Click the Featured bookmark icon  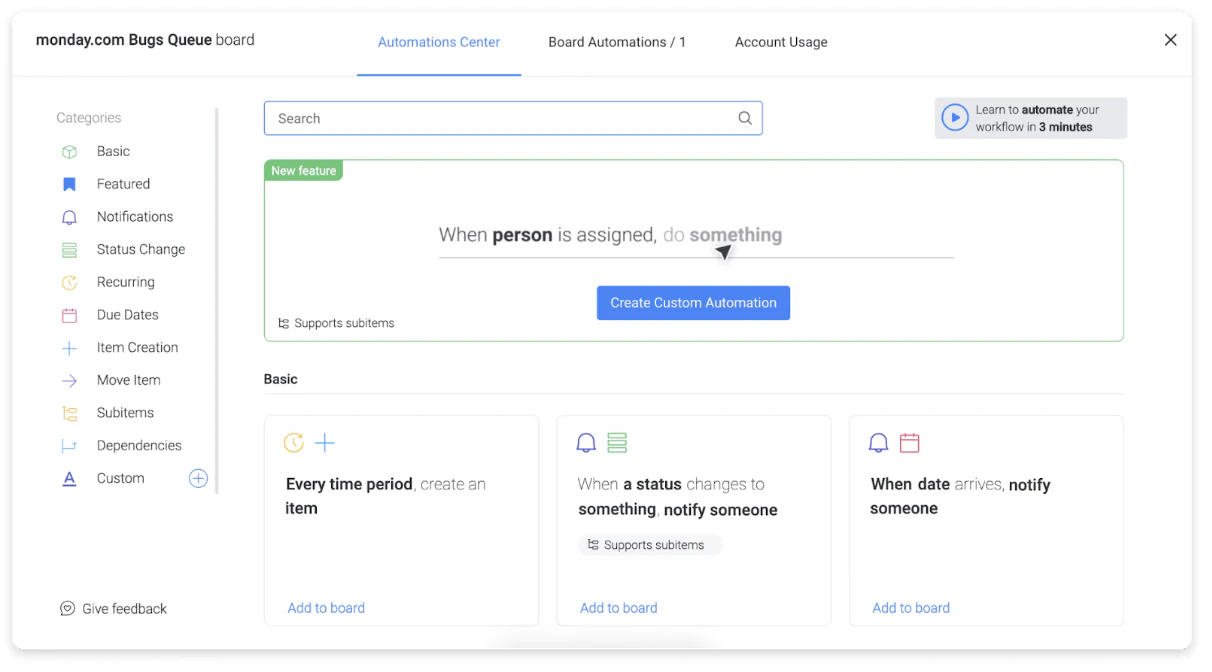pyautogui.click(x=69, y=185)
